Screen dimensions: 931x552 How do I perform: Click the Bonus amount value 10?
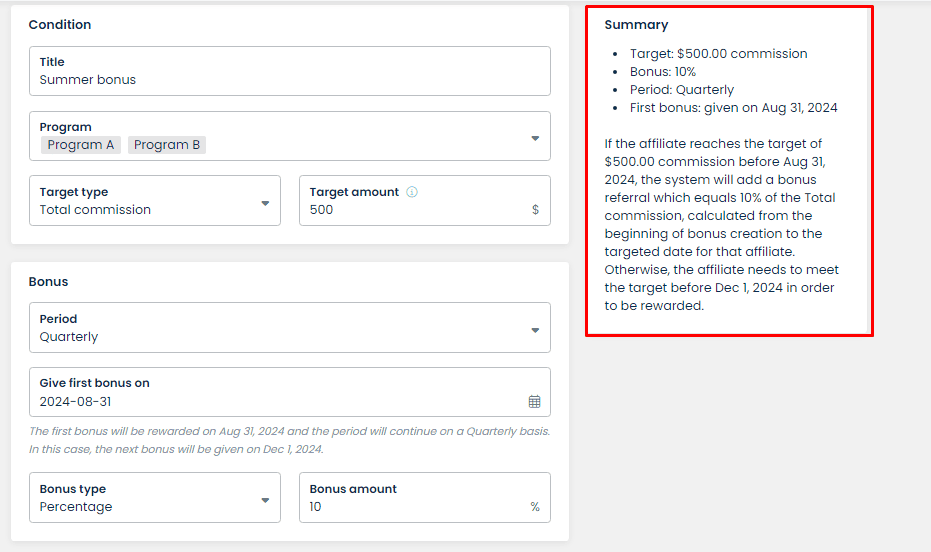(315, 507)
